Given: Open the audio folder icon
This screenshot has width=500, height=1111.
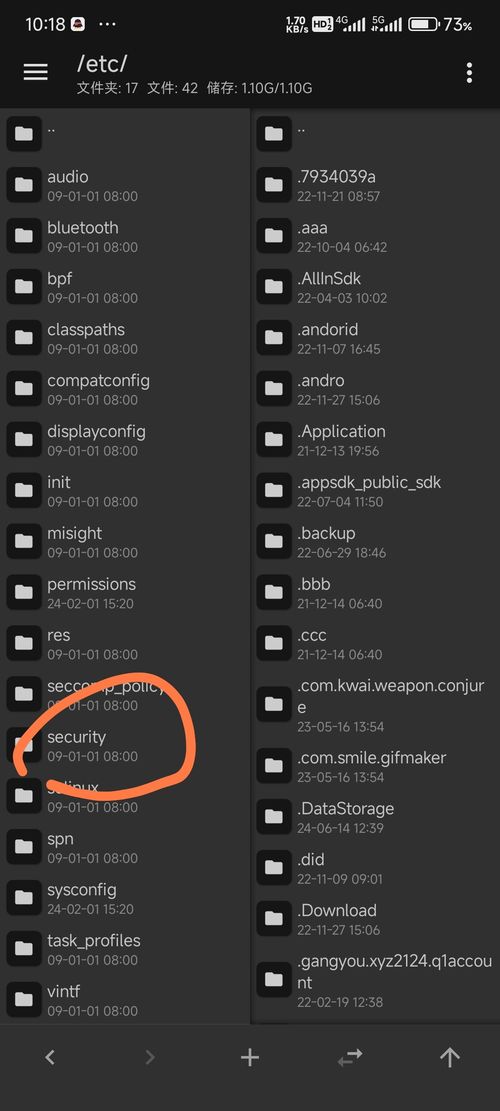Looking at the screenshot, I should pyautogui.click(x=24, y=185).
